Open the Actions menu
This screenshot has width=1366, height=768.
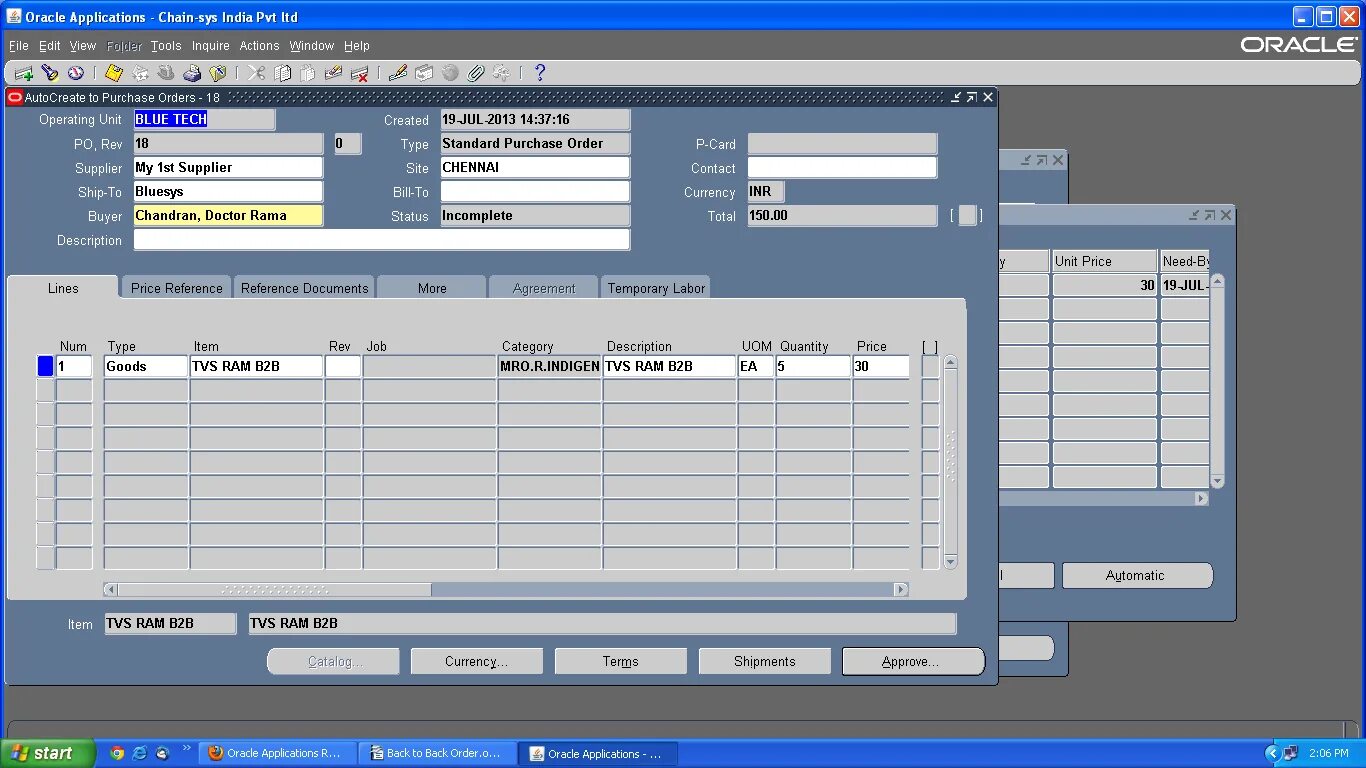[259, 46]
